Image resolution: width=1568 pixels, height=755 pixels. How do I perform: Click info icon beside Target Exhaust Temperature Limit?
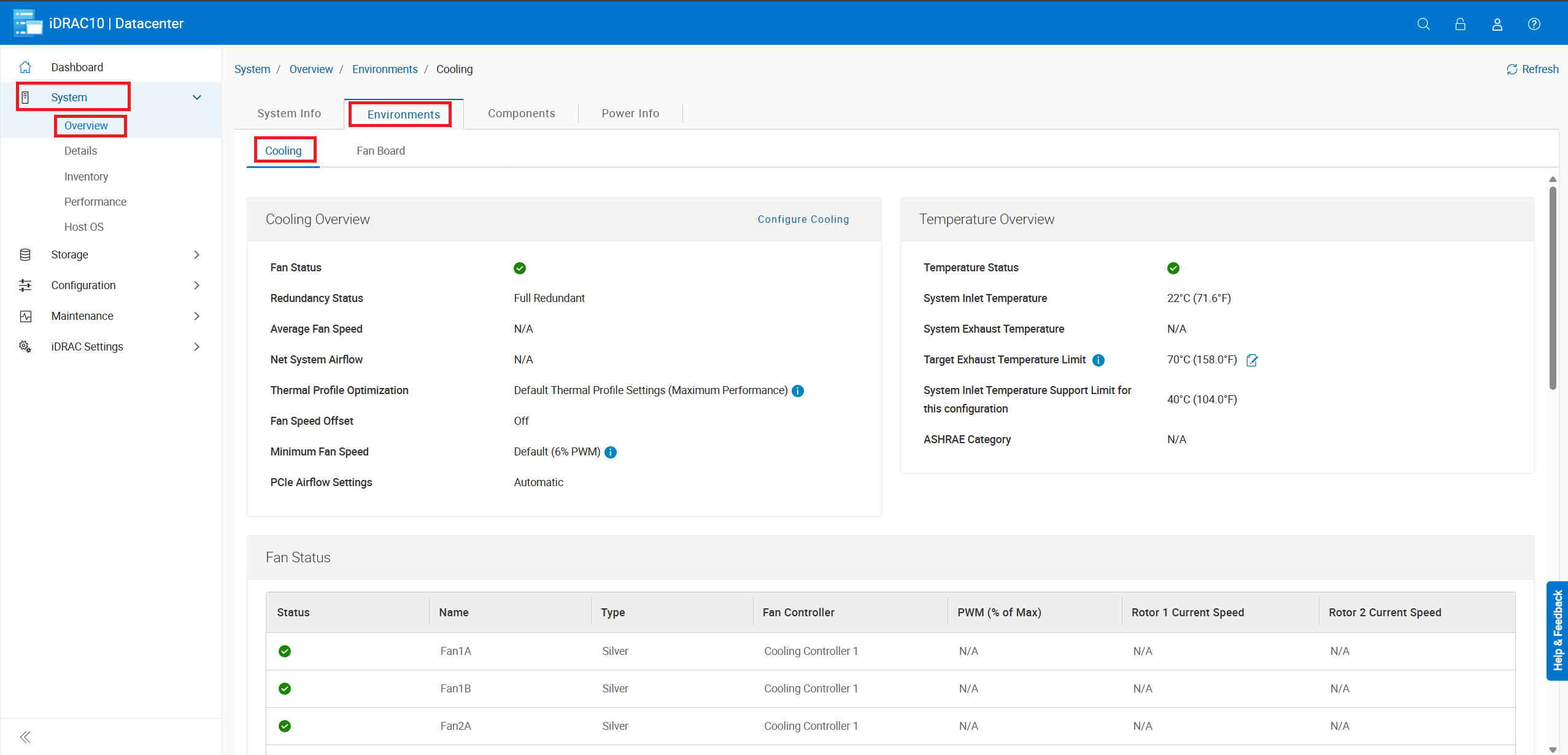1099,360
